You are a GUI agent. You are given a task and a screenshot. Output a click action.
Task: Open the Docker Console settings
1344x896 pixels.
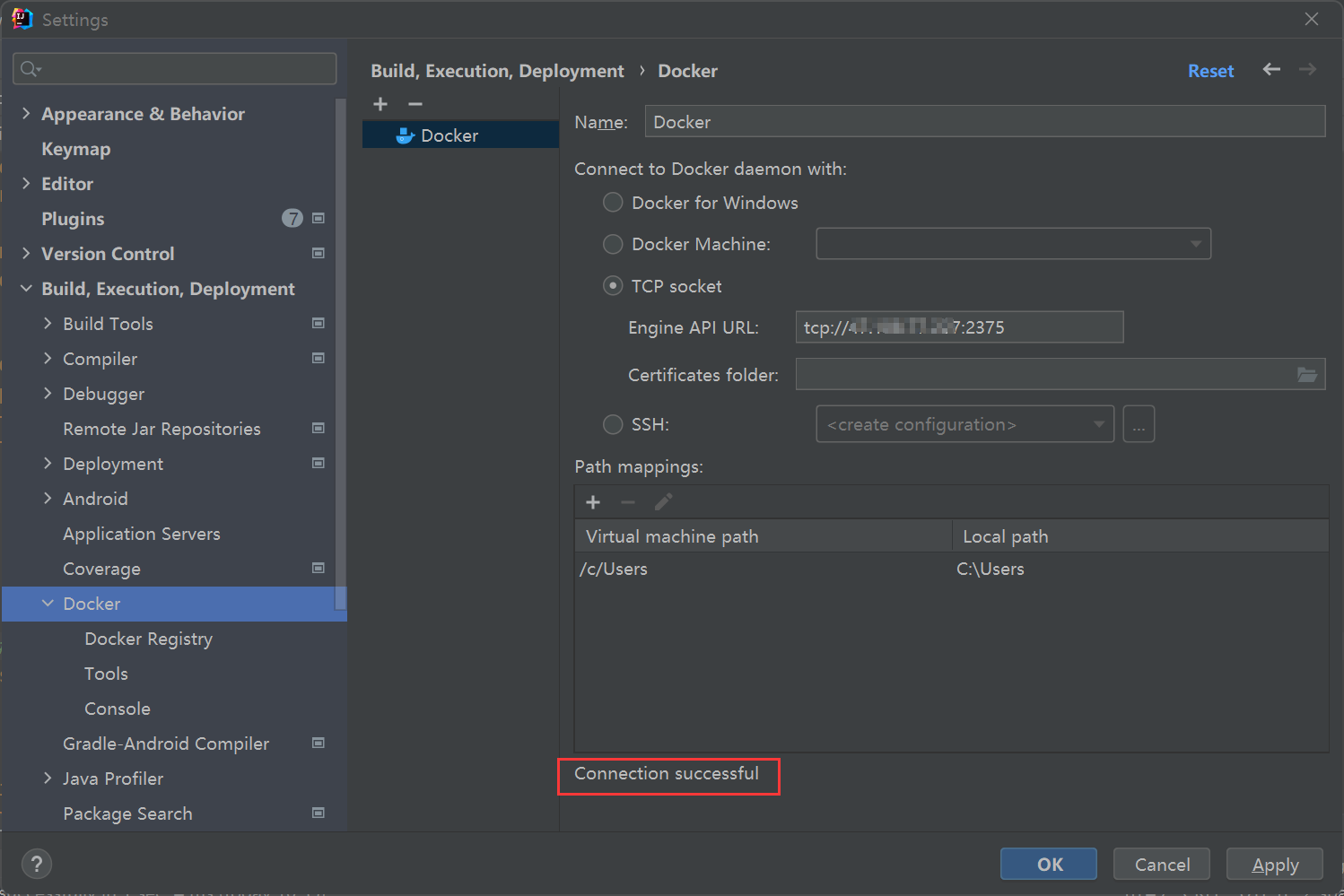coord(118,709)
